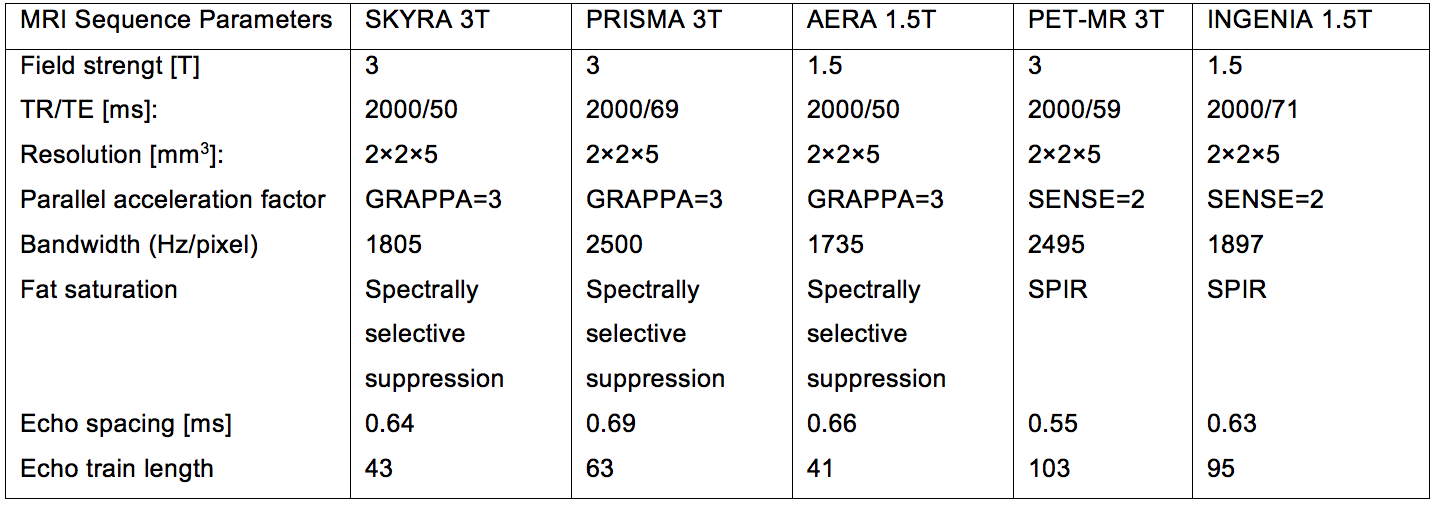Select the Fat saturation row label

point(99,290)
